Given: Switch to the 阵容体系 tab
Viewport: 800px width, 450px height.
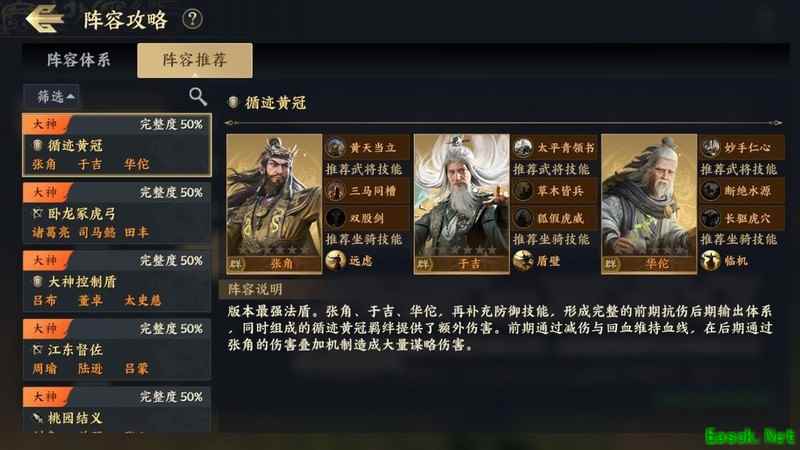Looking at the screenshot, I should [79, 60].
